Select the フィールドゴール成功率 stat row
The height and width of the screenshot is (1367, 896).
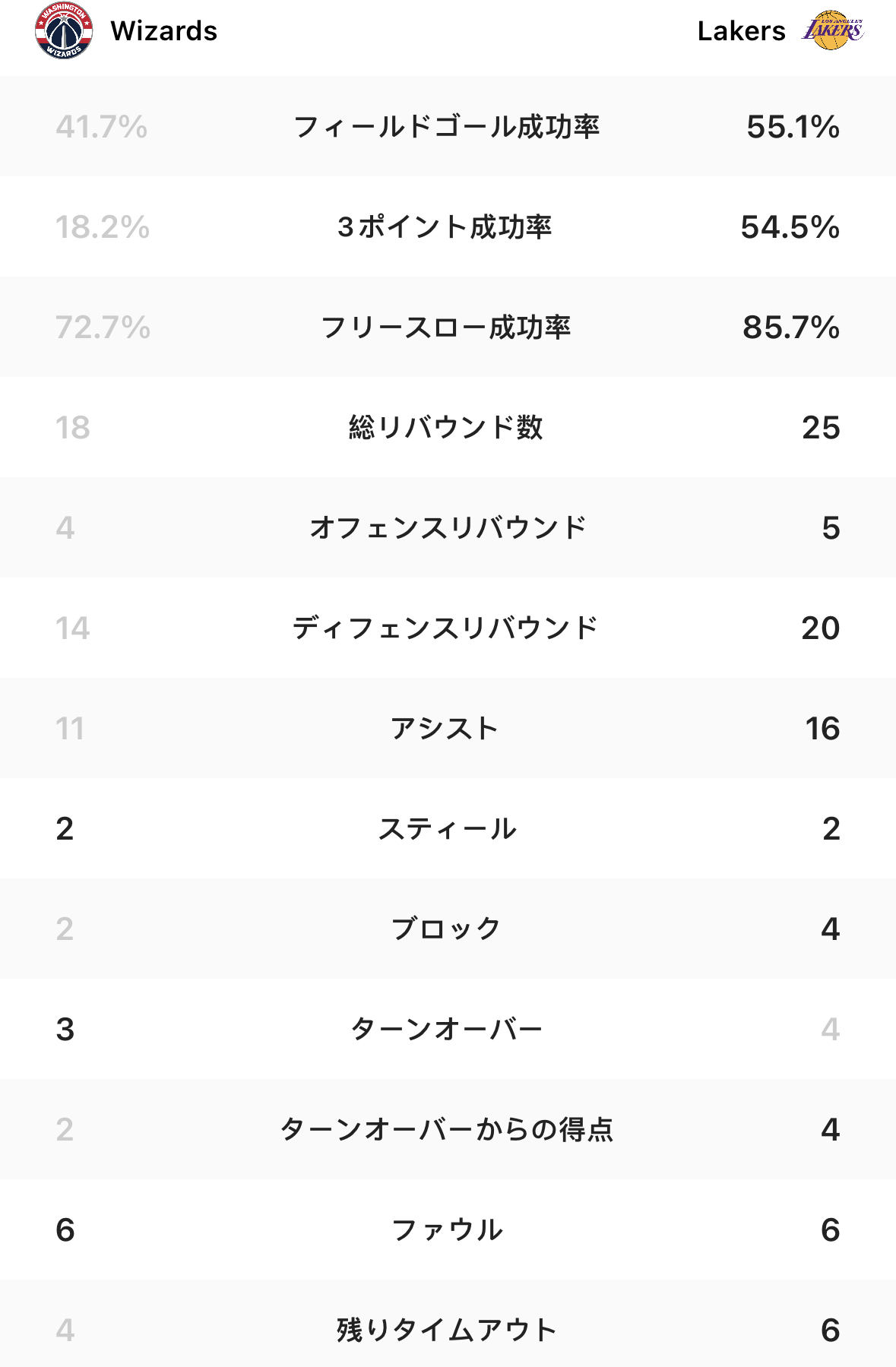coord(448,126)
